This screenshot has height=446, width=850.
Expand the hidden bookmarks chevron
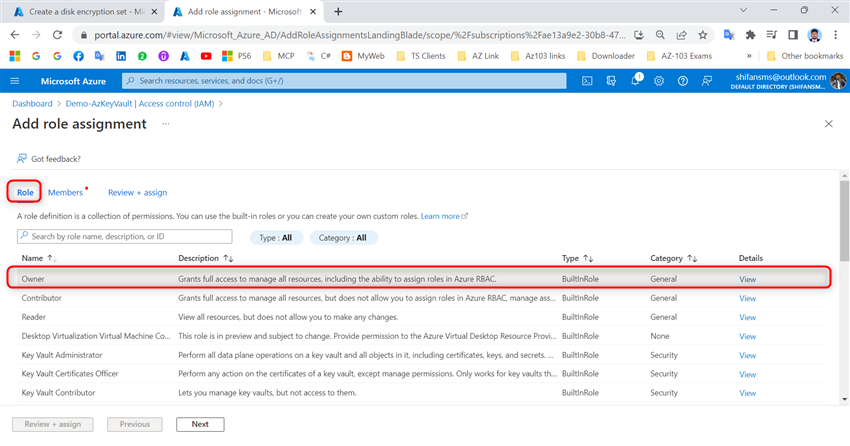tap(749, 56)
